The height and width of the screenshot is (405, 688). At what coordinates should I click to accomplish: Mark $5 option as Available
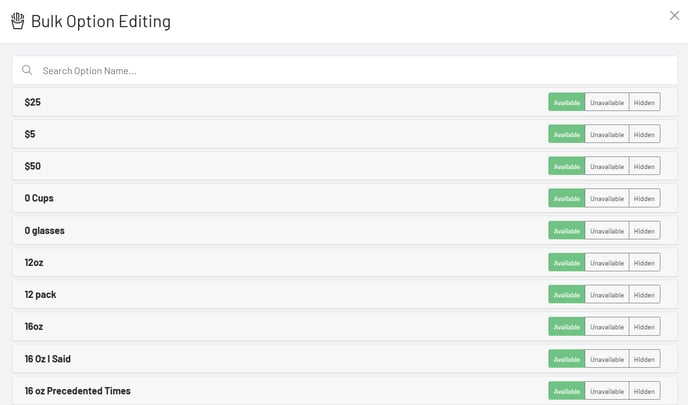coord(566,134)
